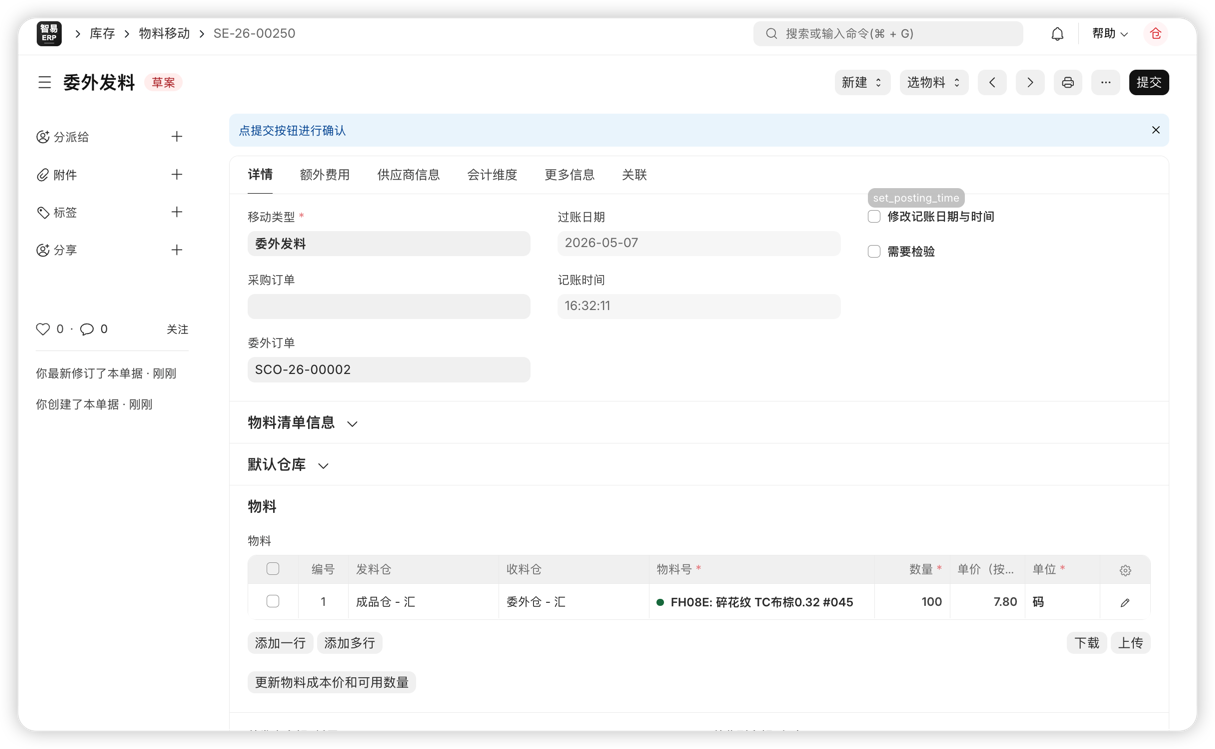Edit row 1 with pencil icon
1215x749 pixels.
pos(1125,603)
